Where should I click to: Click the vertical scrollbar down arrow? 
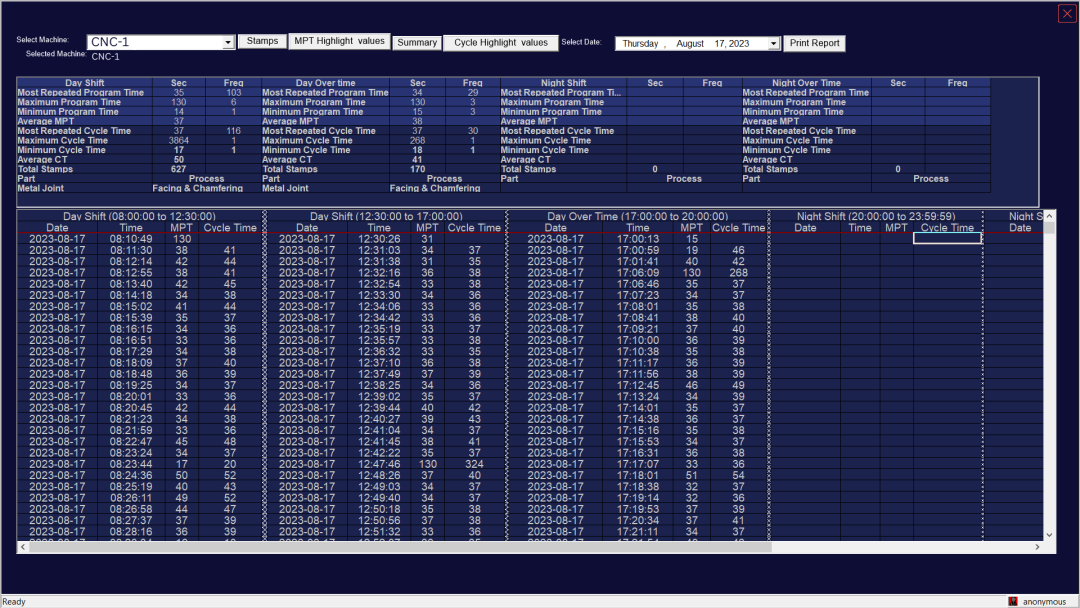pyautogui.click(x=1049, y=535)
